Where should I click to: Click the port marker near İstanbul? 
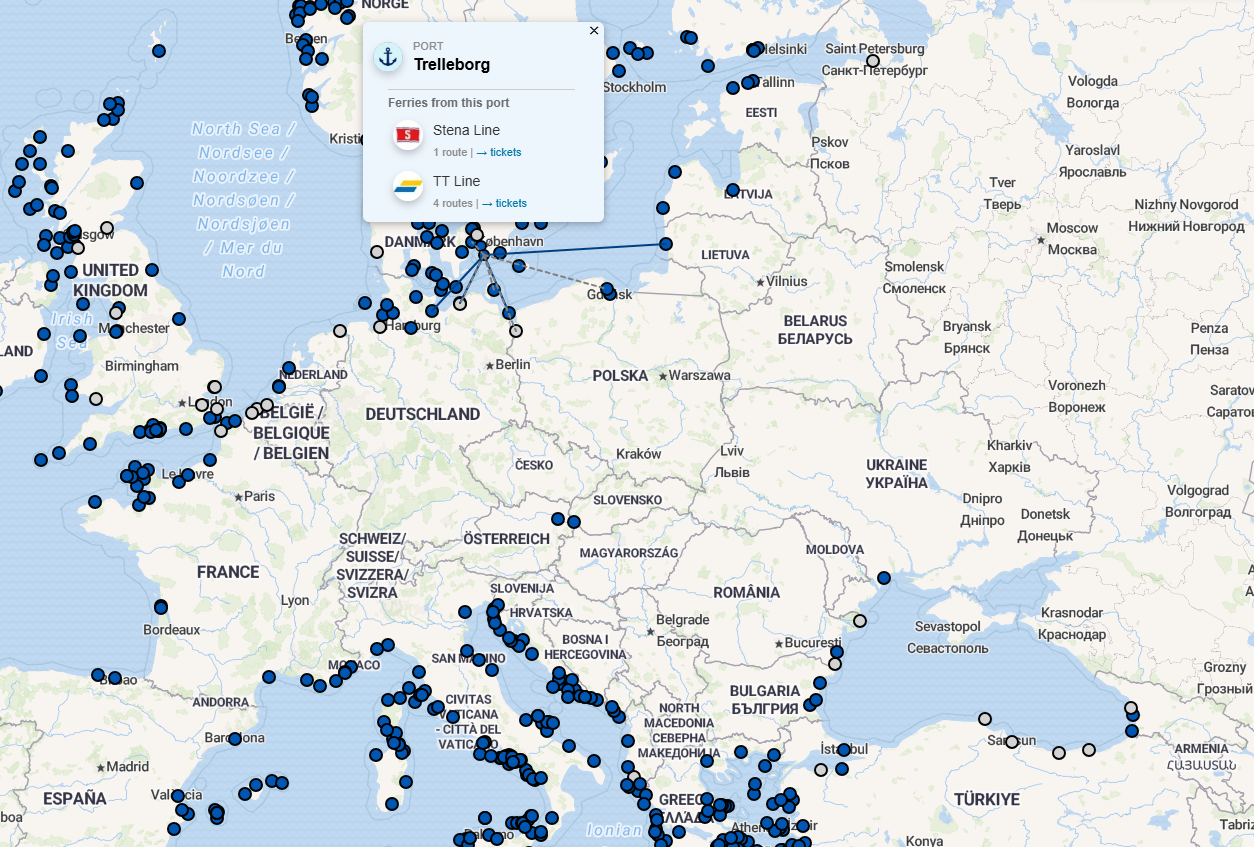(844, 750)
